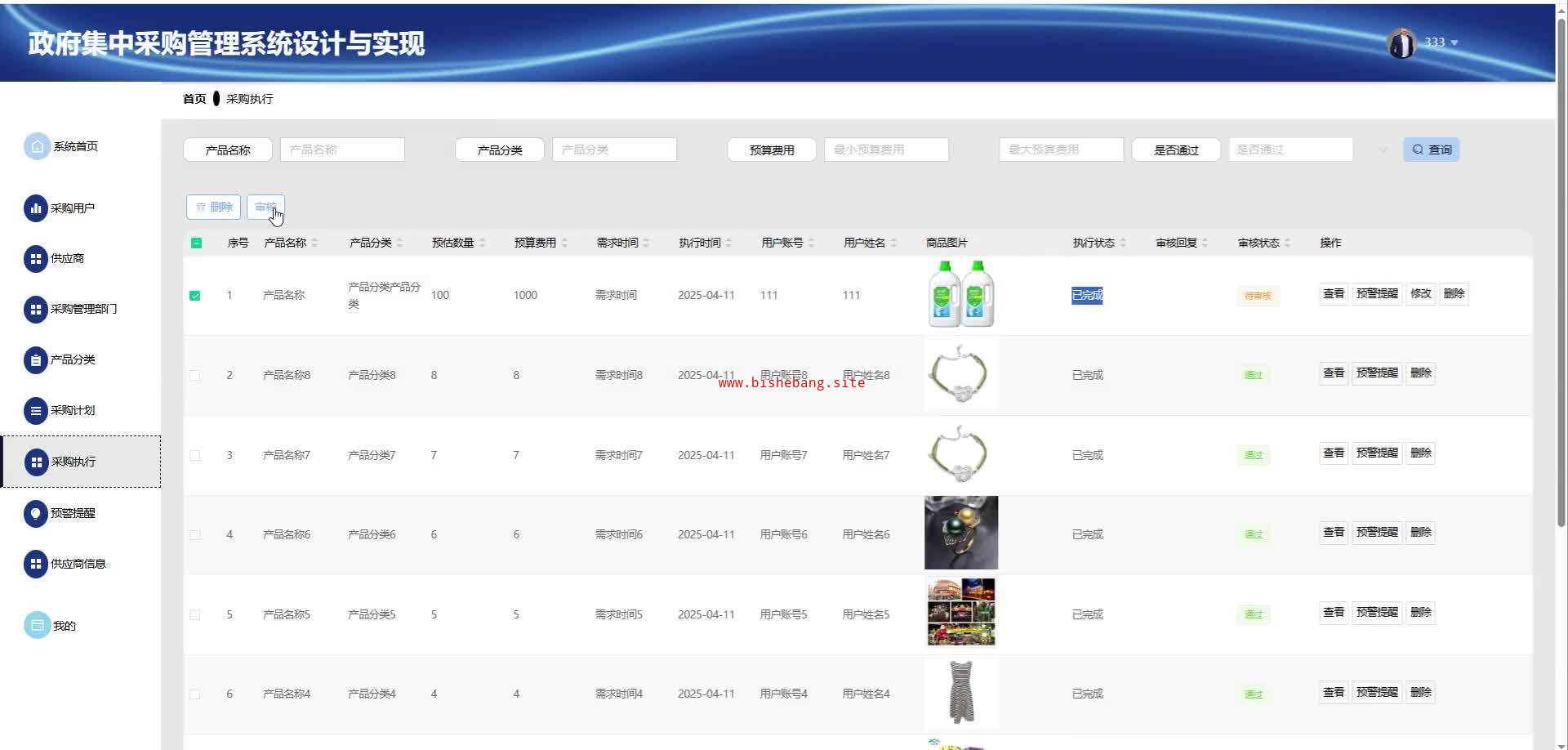Sort table by 预算费用 column arrows
Viewport: 1568px width, 750px height.
pyautogui.click(x=564, y=243)
